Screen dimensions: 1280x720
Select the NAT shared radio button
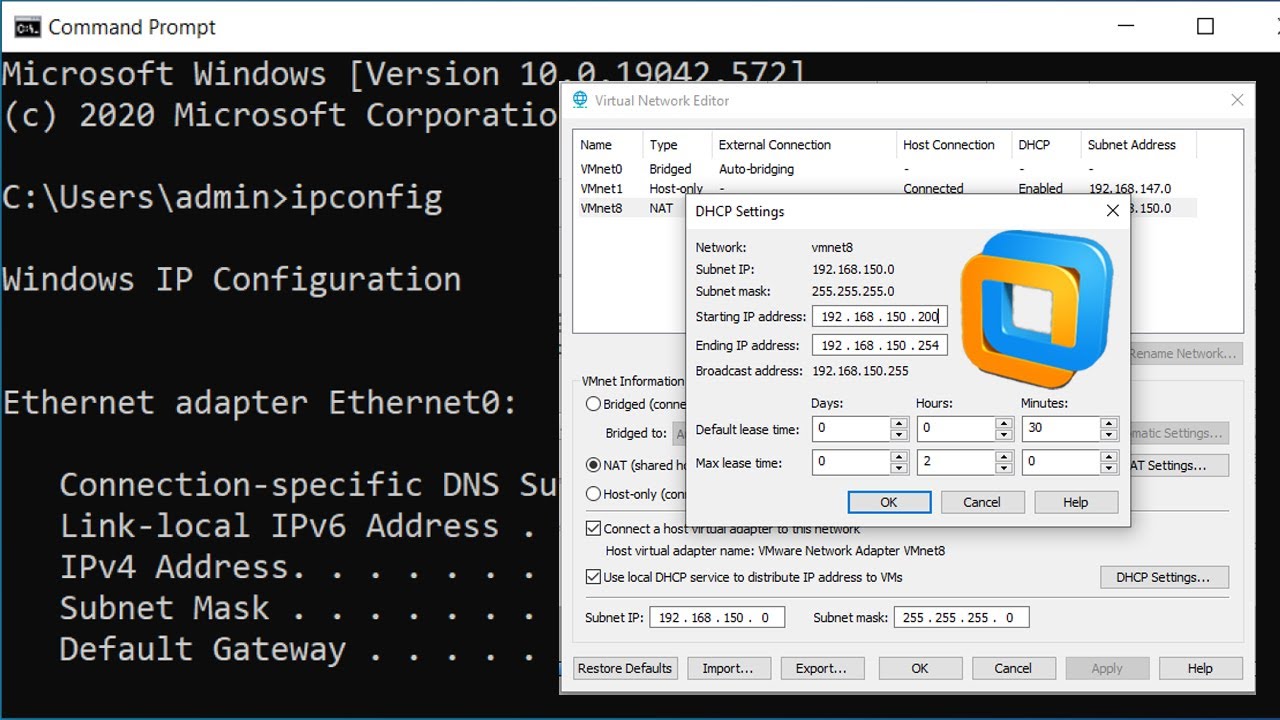pyautogui.click(x=594, y=465)
